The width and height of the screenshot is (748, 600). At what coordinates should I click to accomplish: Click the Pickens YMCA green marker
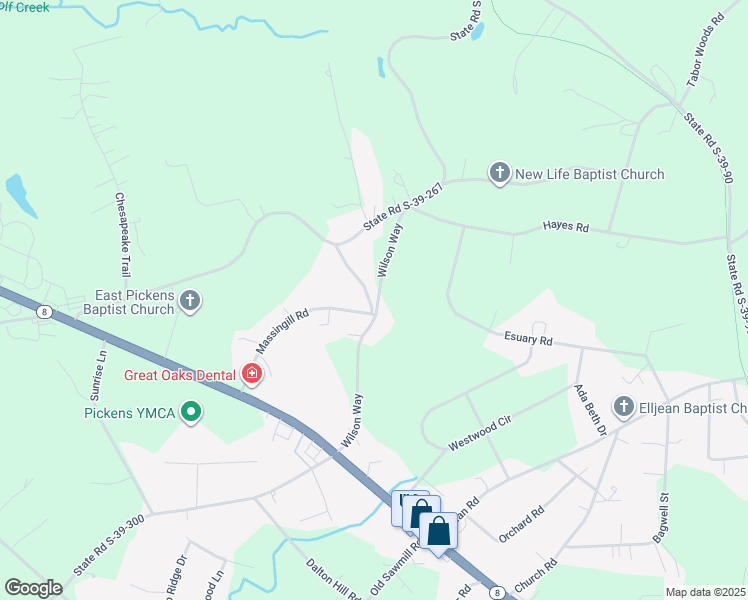(191, 412)
